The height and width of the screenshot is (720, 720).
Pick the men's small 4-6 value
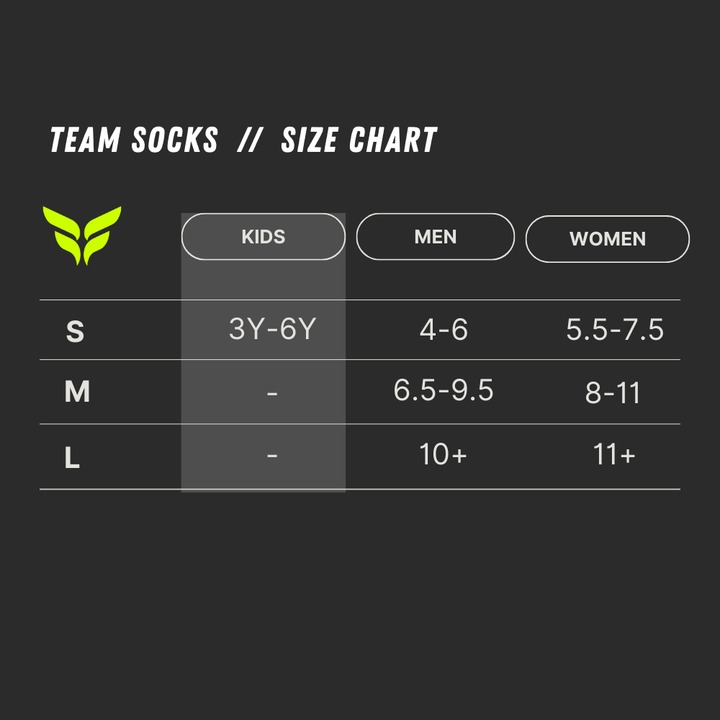444,329
